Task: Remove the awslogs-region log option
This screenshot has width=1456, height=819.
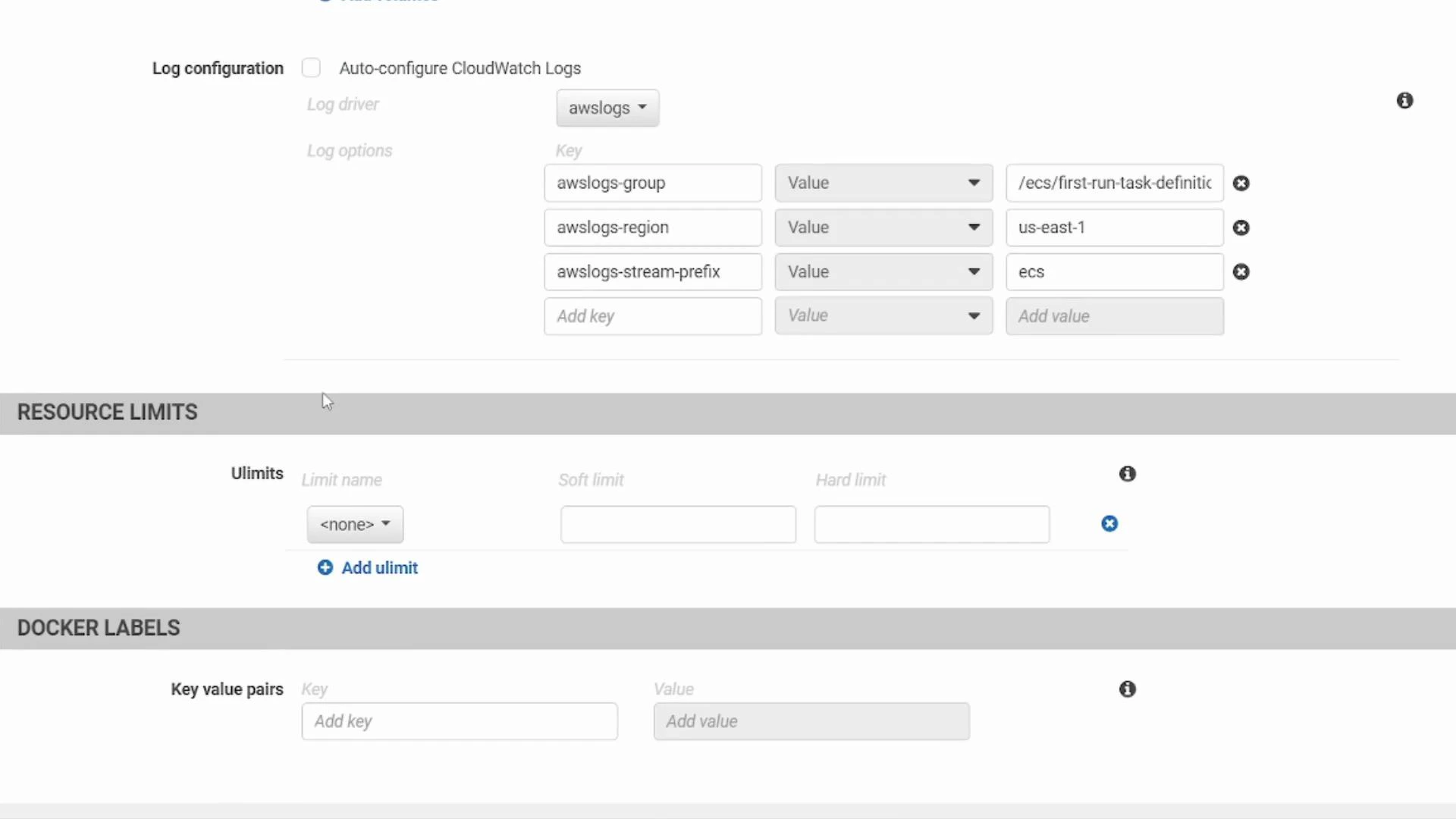Action: pyautogui.click(x=1241, y=227)
